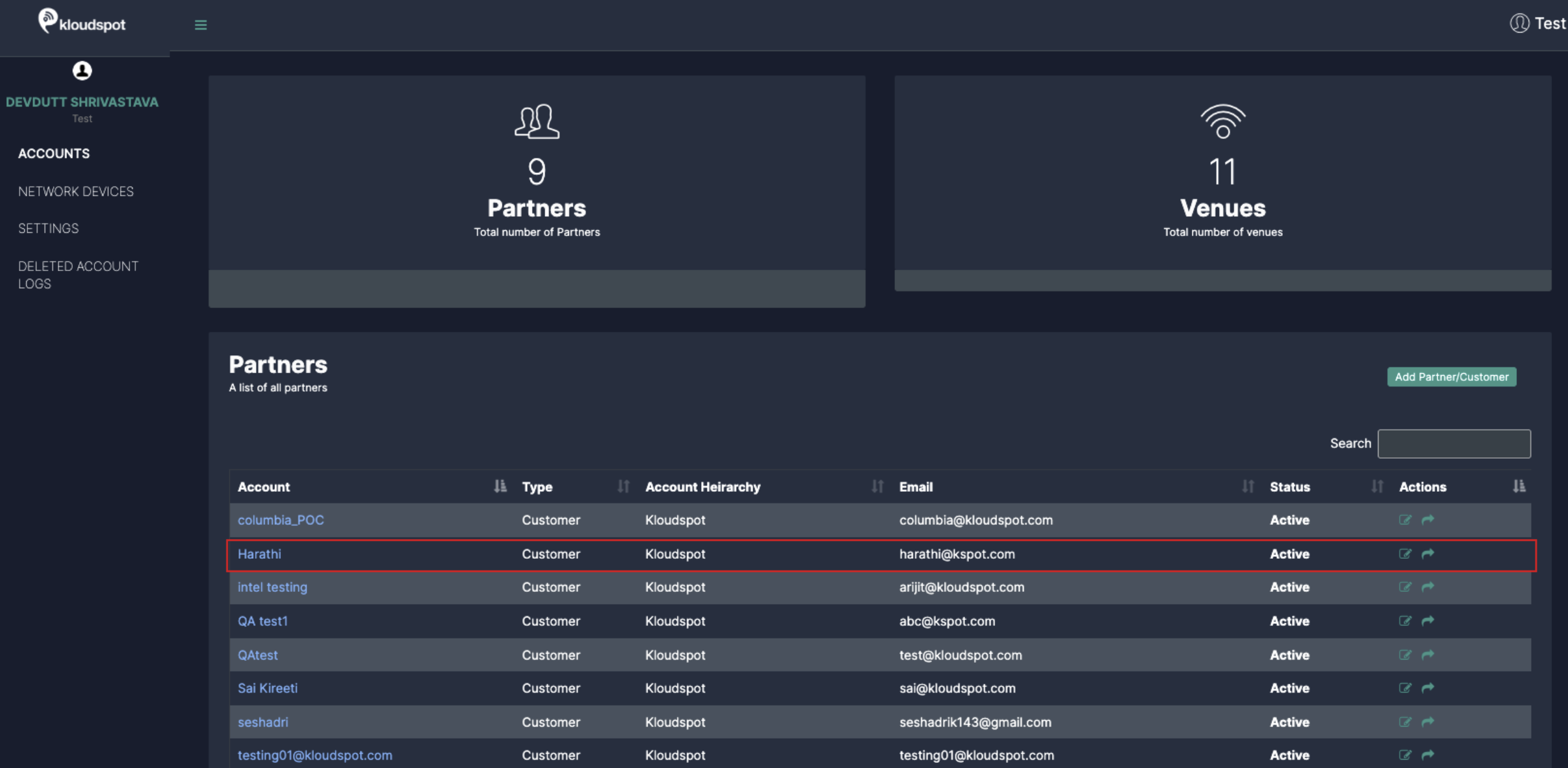Open Deleted Account Logs
Screen dimensions: 1568x768
tap(78, 275)
